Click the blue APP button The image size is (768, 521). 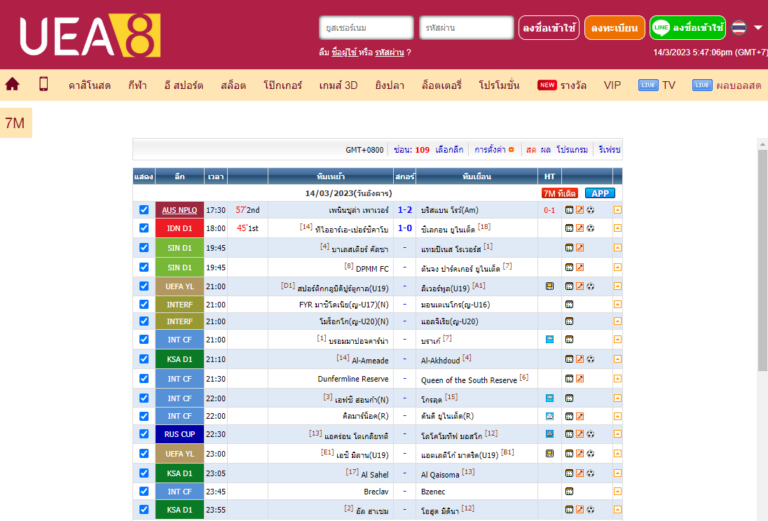(x=600, y=193)
